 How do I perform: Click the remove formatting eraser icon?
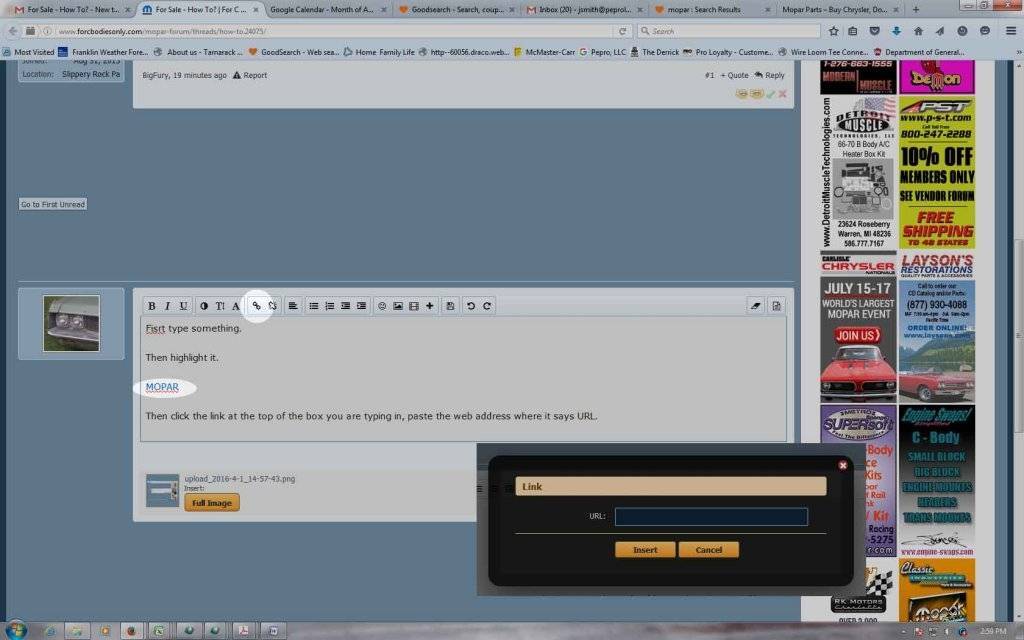click(756, 306)
